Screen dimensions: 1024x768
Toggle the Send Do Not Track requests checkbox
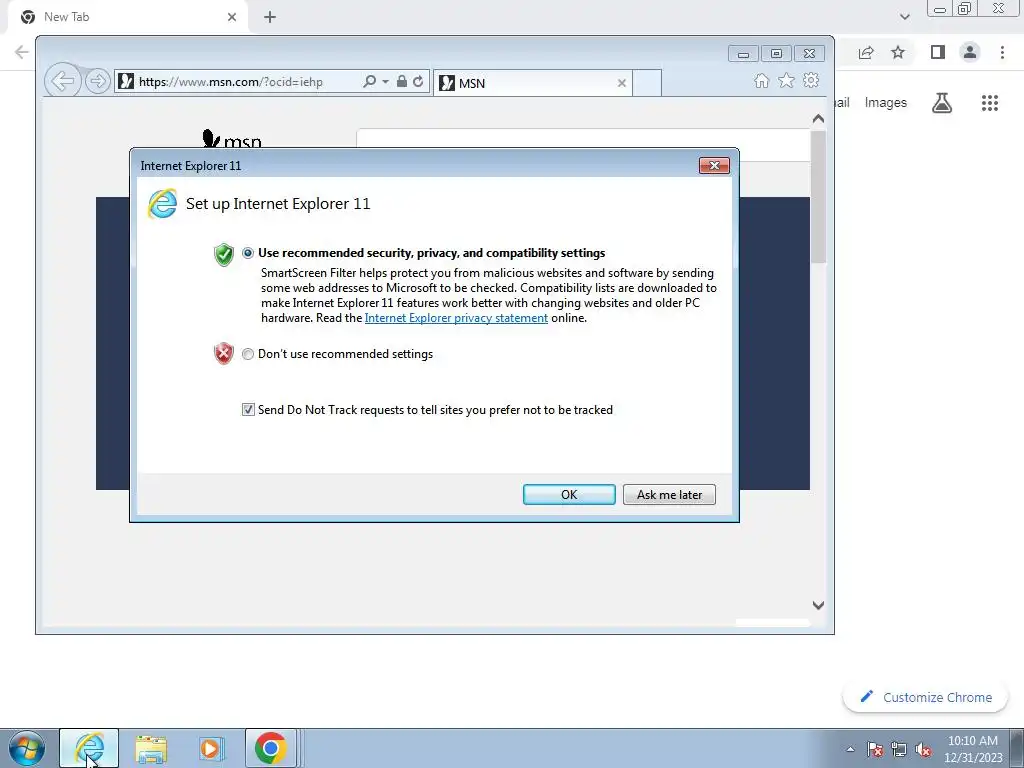click(248, 409)
